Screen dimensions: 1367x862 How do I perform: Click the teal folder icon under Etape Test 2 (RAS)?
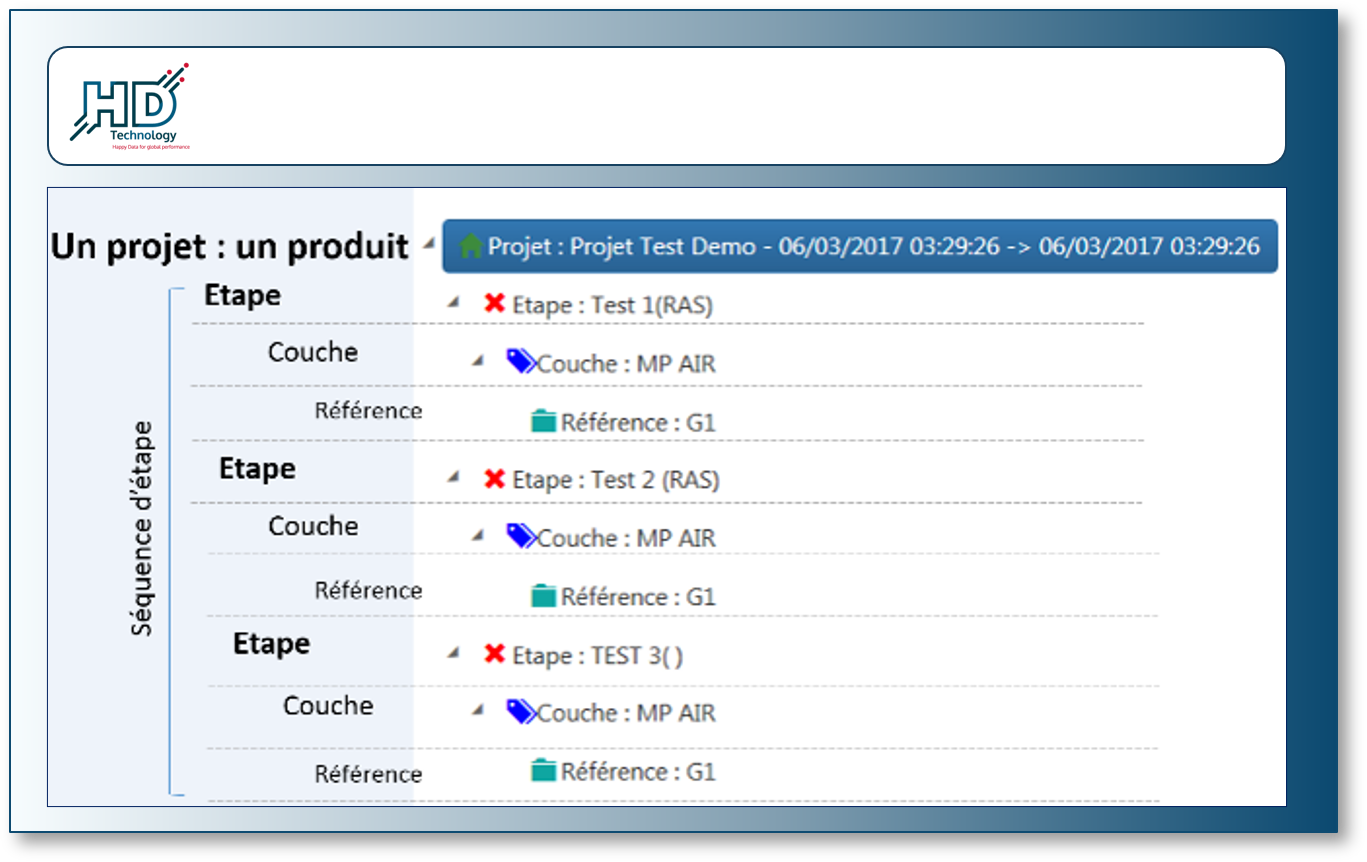click(x=543, y=596)
